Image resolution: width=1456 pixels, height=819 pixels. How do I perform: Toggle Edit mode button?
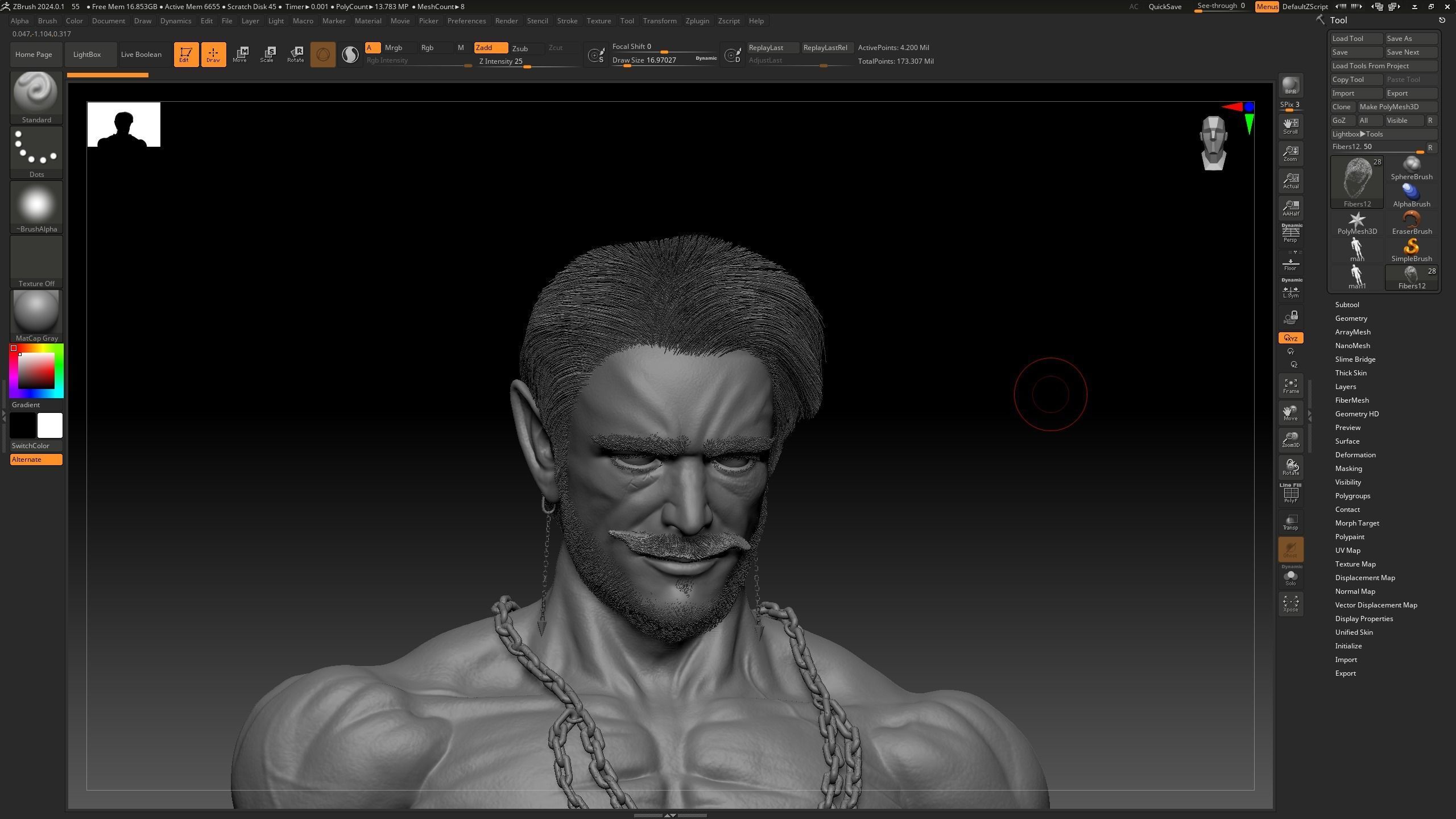click(186, 55)
